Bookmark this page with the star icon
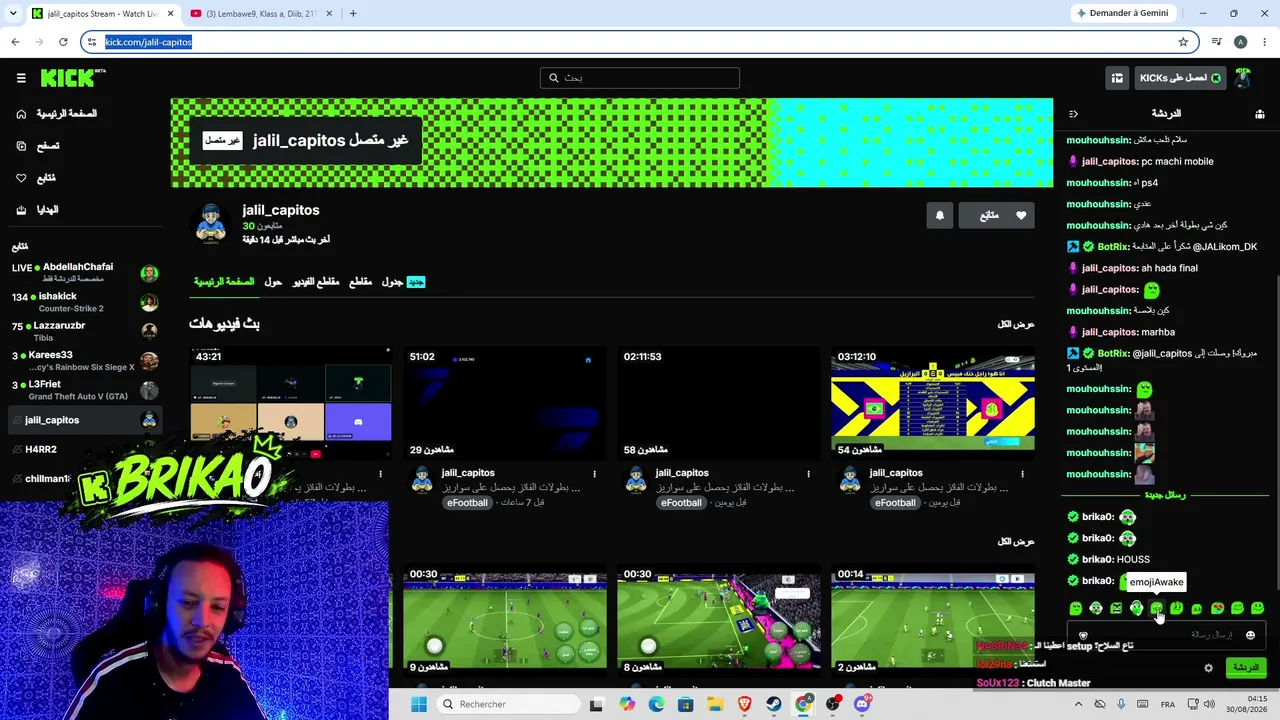1280x720 pixels. click(1183, 42)
